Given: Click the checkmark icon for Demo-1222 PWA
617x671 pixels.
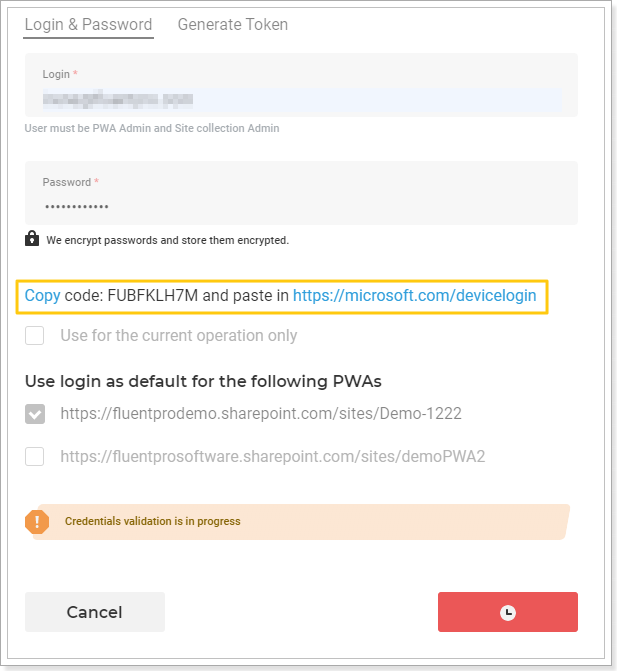Looking at the screenshot, I should coord(35,414).
